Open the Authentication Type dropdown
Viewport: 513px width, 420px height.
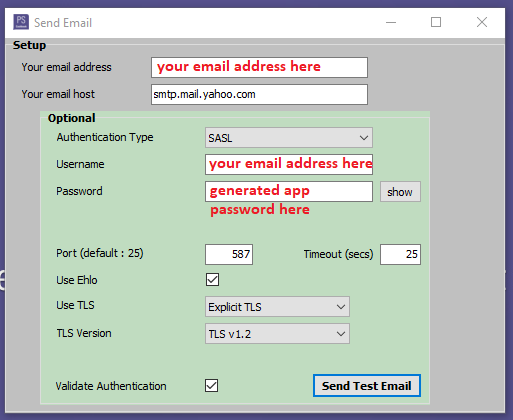point(289,137)
